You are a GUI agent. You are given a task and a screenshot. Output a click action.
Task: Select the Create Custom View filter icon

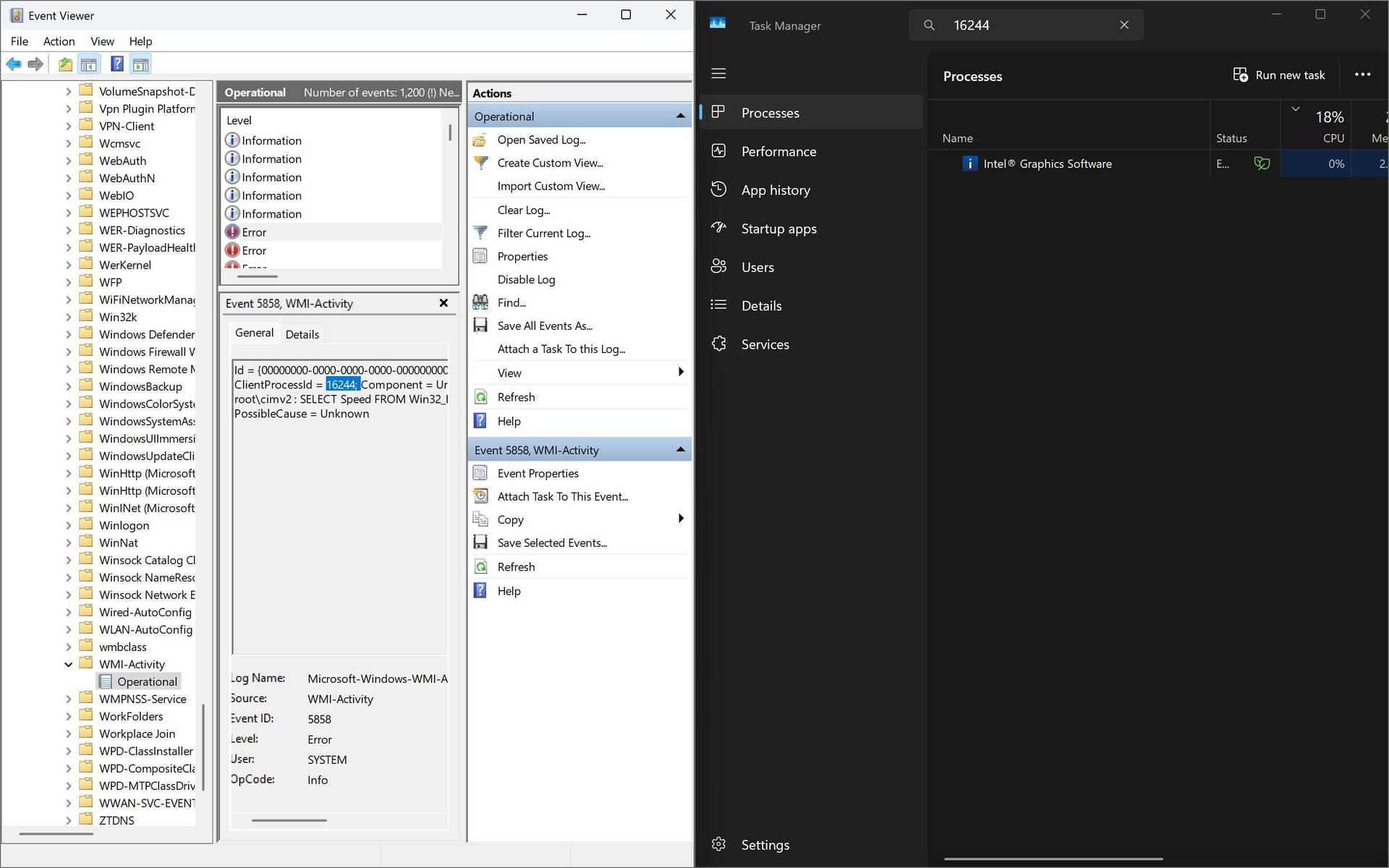[x=480, y=163]
